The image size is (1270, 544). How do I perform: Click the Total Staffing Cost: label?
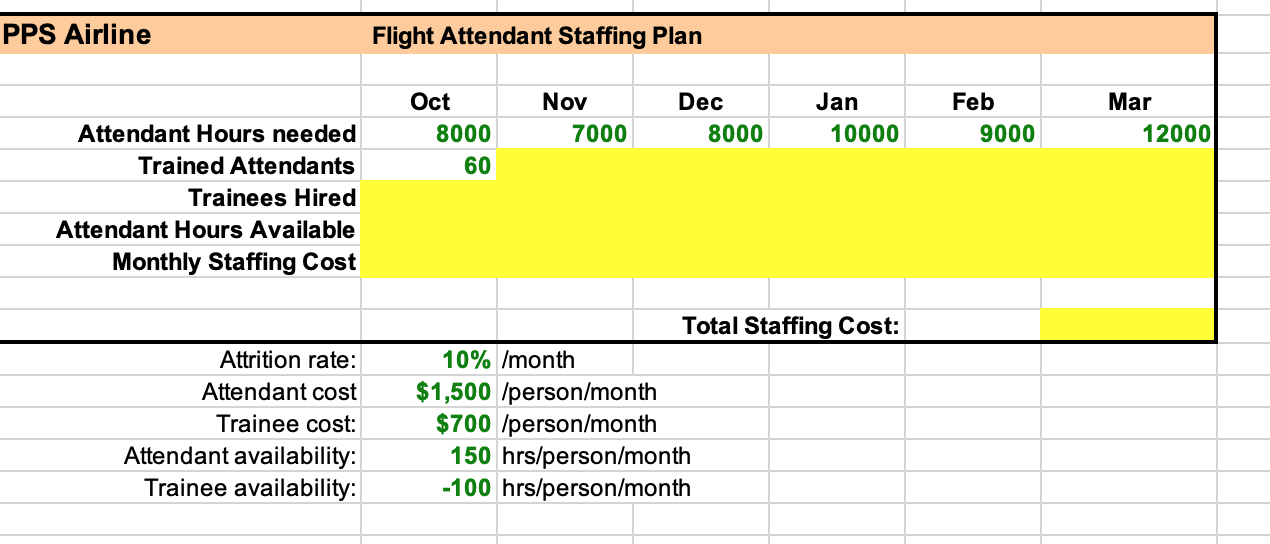coord(791,326)
